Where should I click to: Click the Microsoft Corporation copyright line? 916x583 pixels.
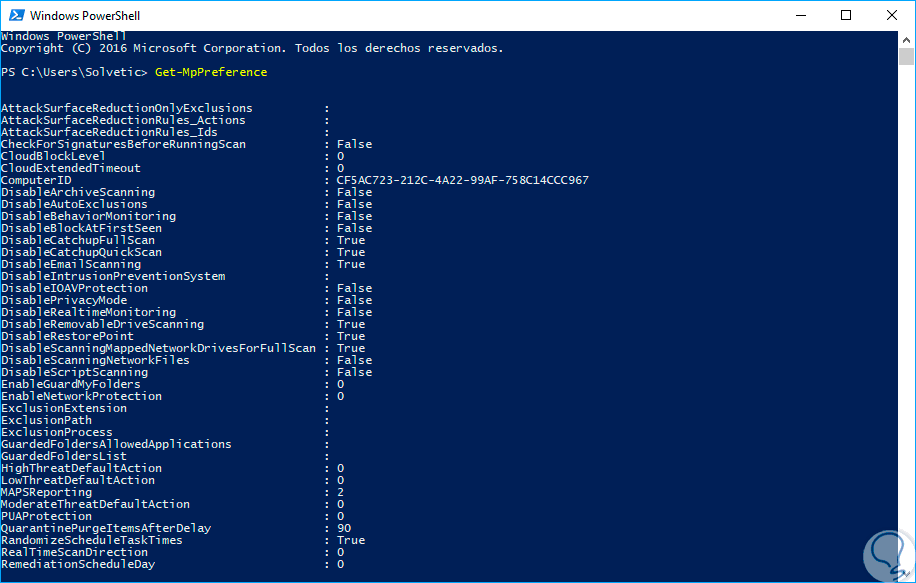(x=252, y=48)
